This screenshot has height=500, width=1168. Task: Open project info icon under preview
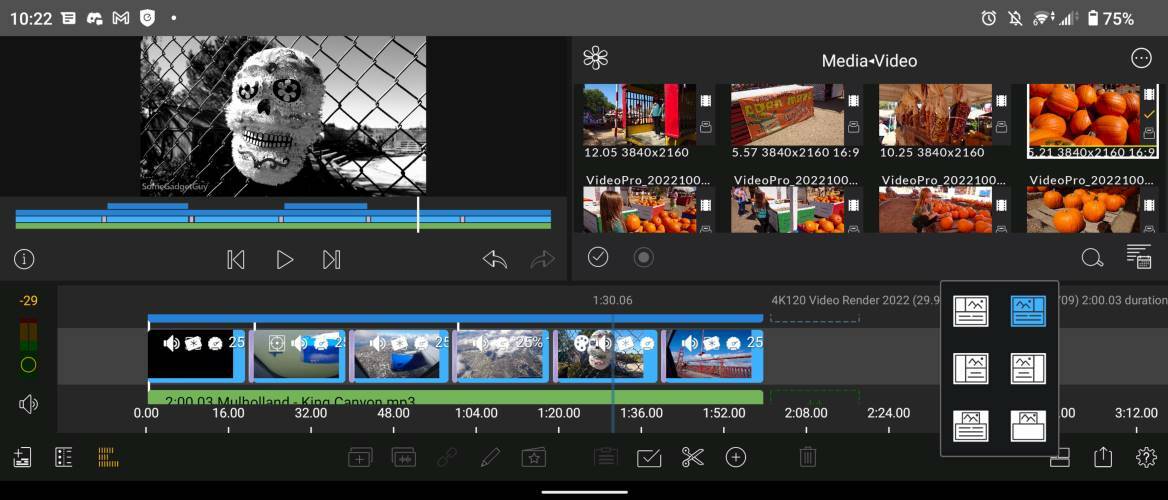[x=24, y=260]
